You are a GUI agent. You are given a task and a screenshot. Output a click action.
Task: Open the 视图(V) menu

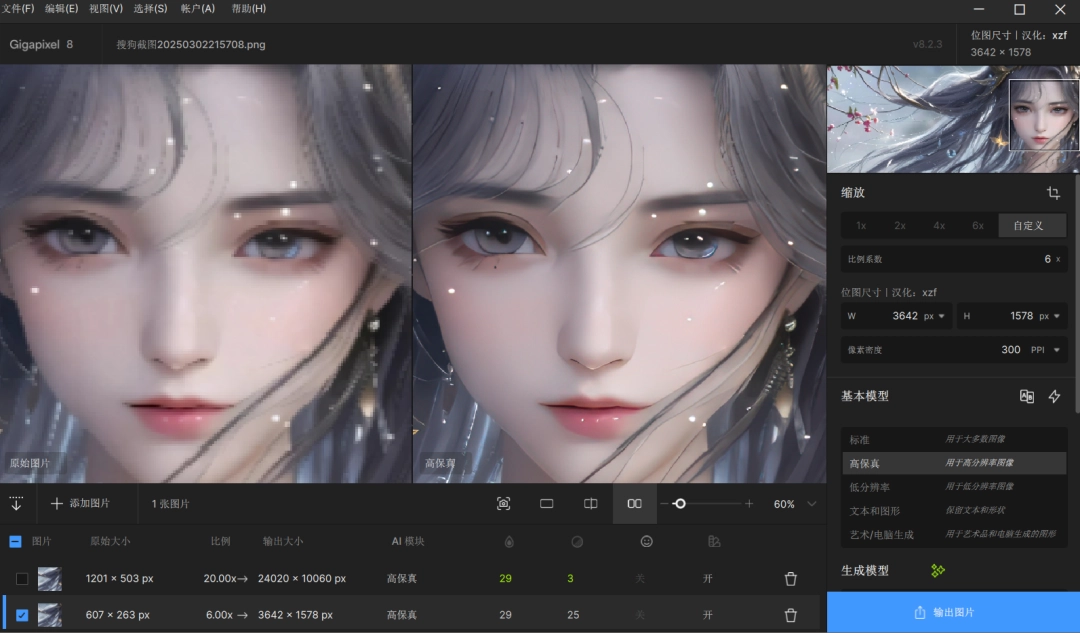(x=106, y=8)
